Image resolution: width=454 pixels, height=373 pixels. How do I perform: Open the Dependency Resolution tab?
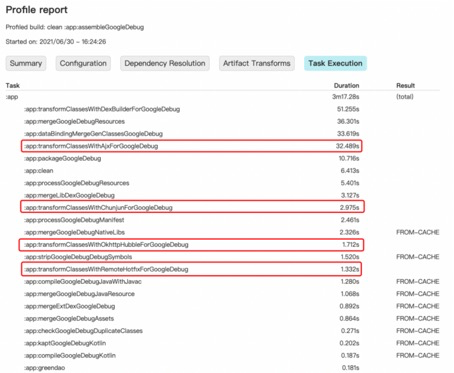165,63
